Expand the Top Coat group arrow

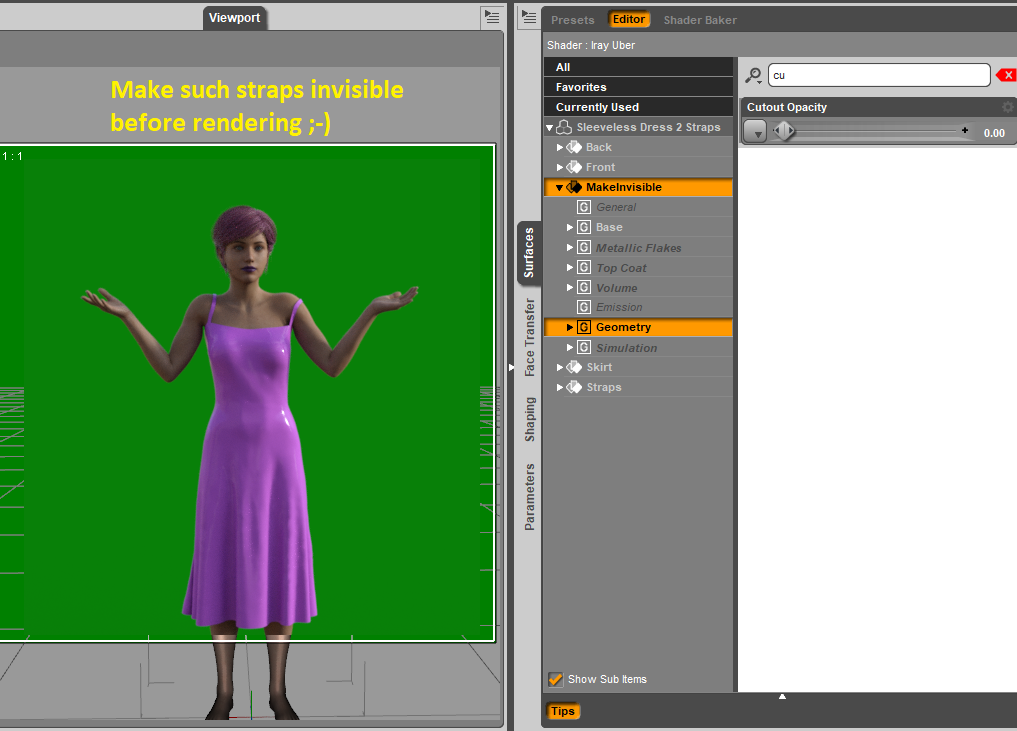pyautogui.click(x=569, y=267)
